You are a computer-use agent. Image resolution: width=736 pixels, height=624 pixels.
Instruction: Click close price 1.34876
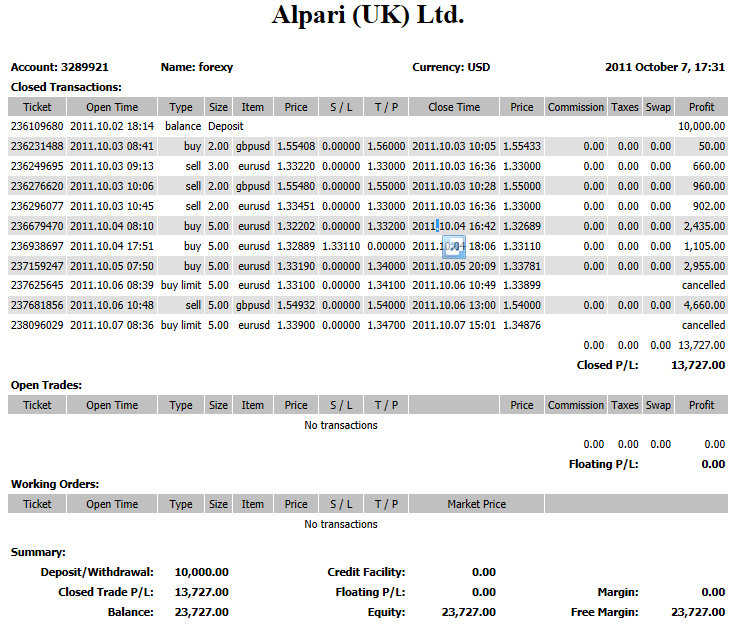522,325
